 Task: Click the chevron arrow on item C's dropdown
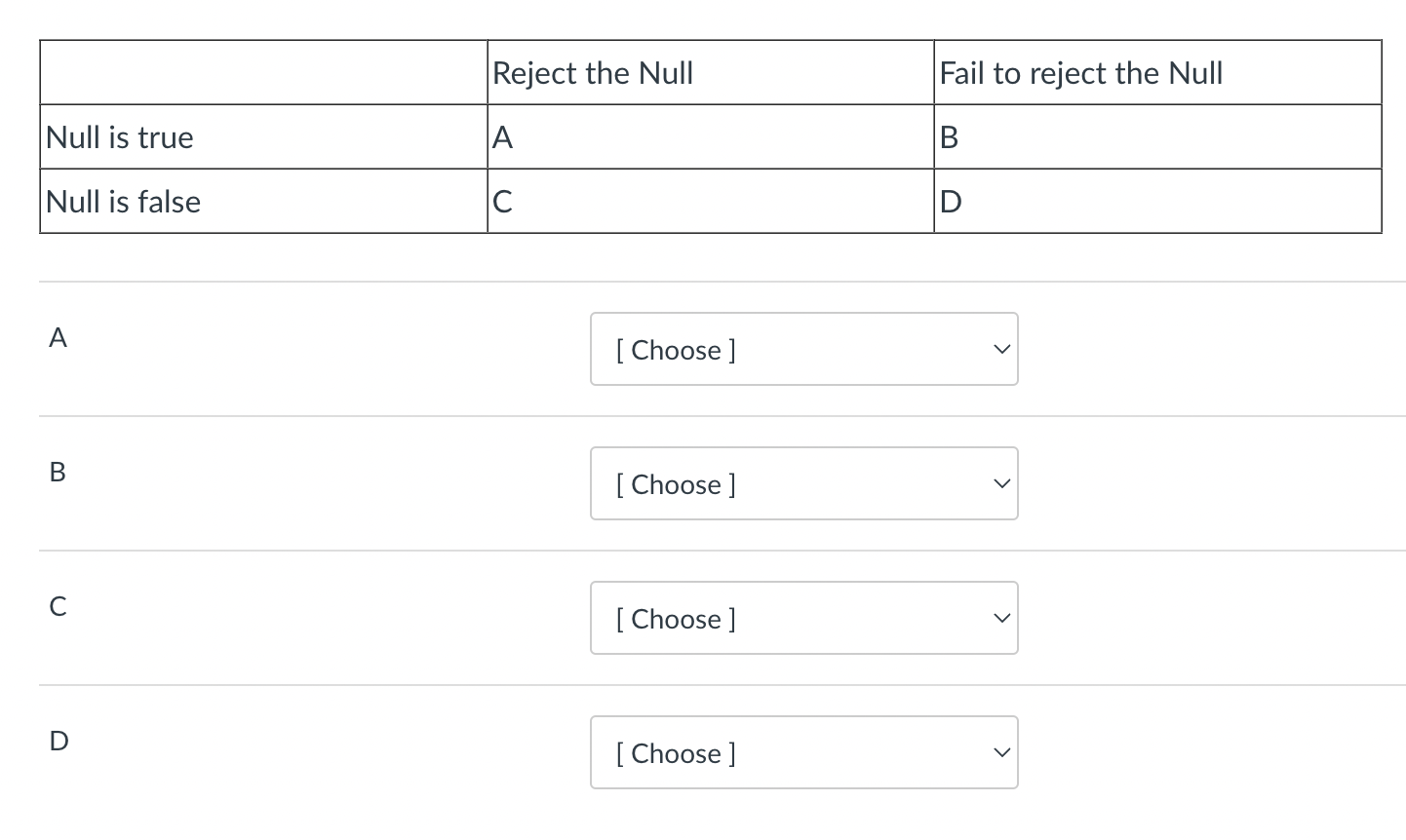[999, 618]
